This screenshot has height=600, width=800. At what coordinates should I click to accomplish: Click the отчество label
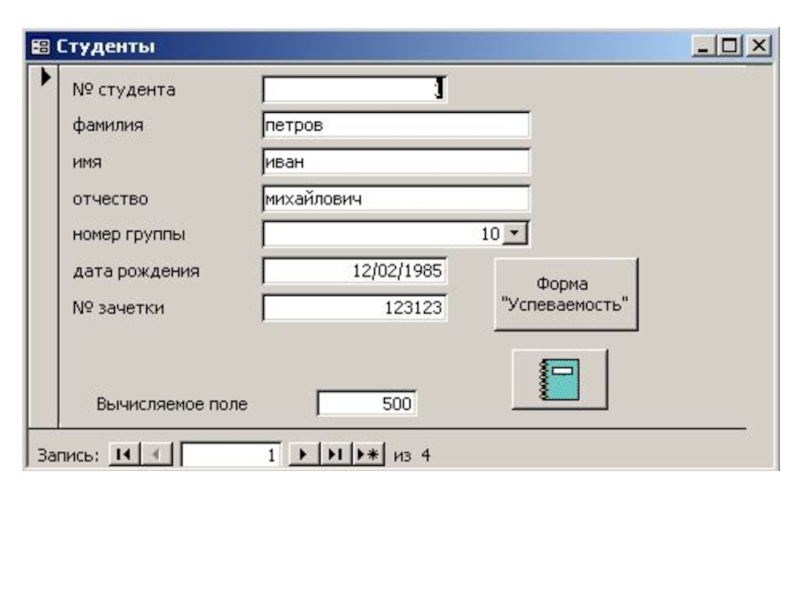[x=110, y=198]
